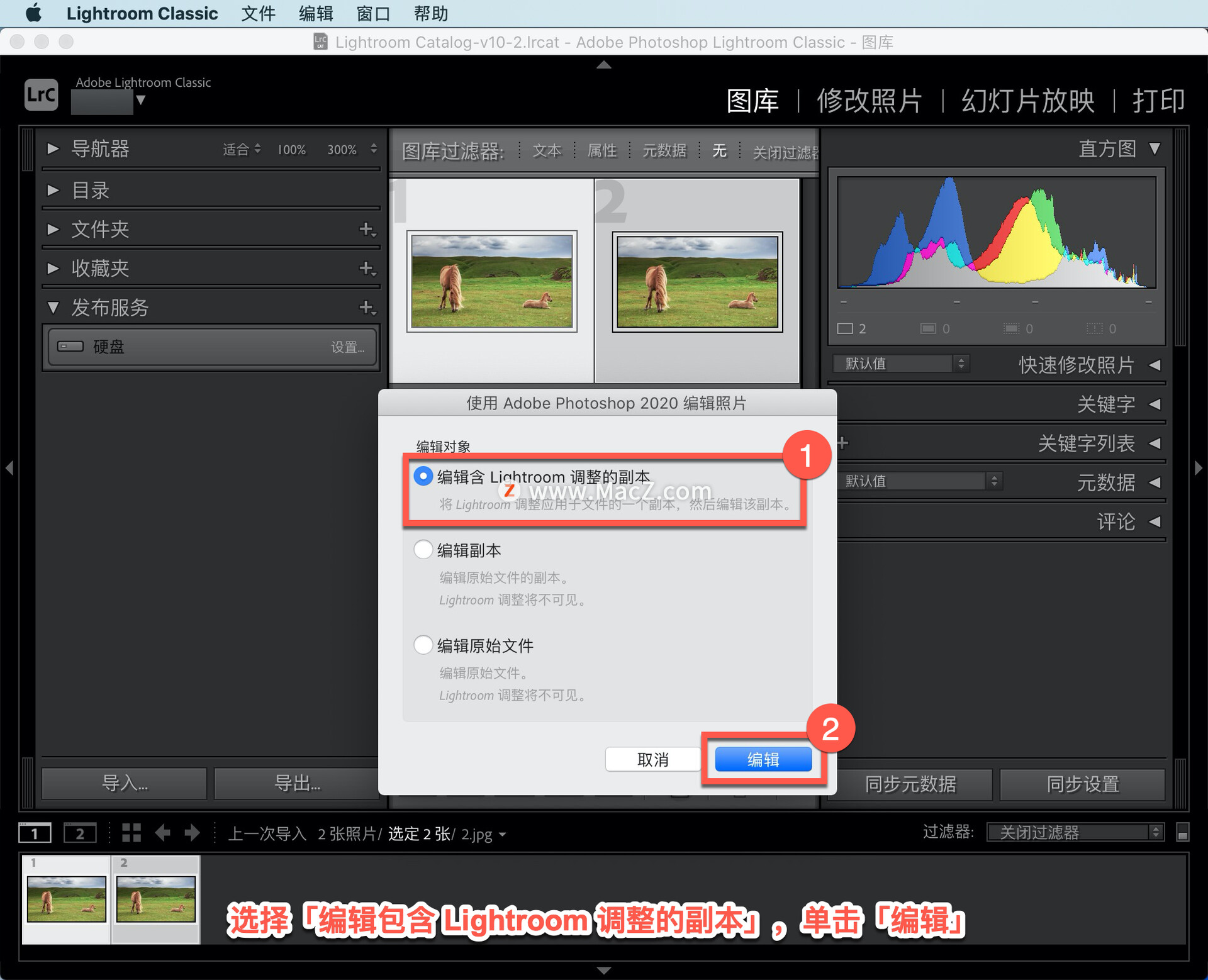1208x980 pixels.
Task: Switch to the 幻灯片放映 module
Action: point(1028,101)
